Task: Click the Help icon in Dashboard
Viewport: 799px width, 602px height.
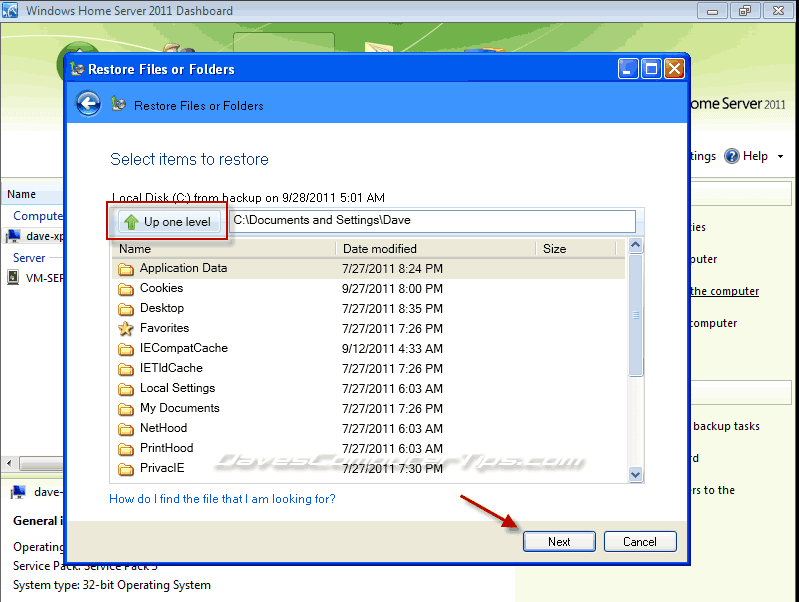Action: 732,156
